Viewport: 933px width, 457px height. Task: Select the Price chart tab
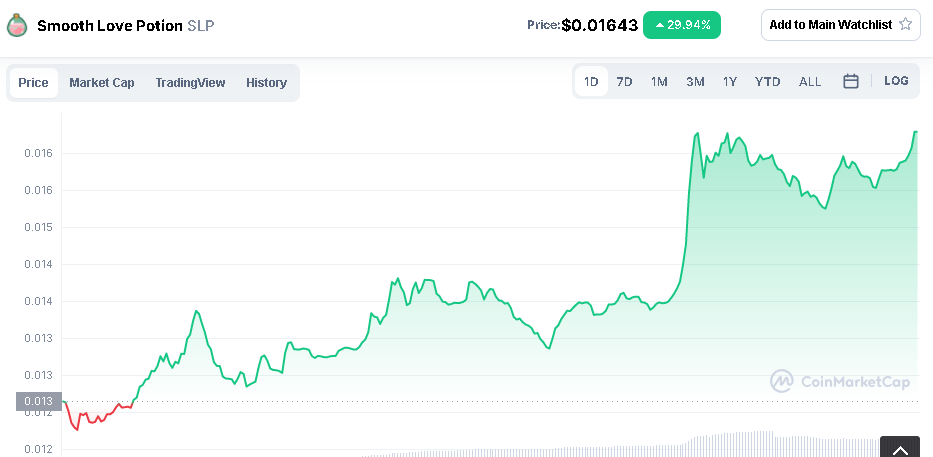coord(33,83)
